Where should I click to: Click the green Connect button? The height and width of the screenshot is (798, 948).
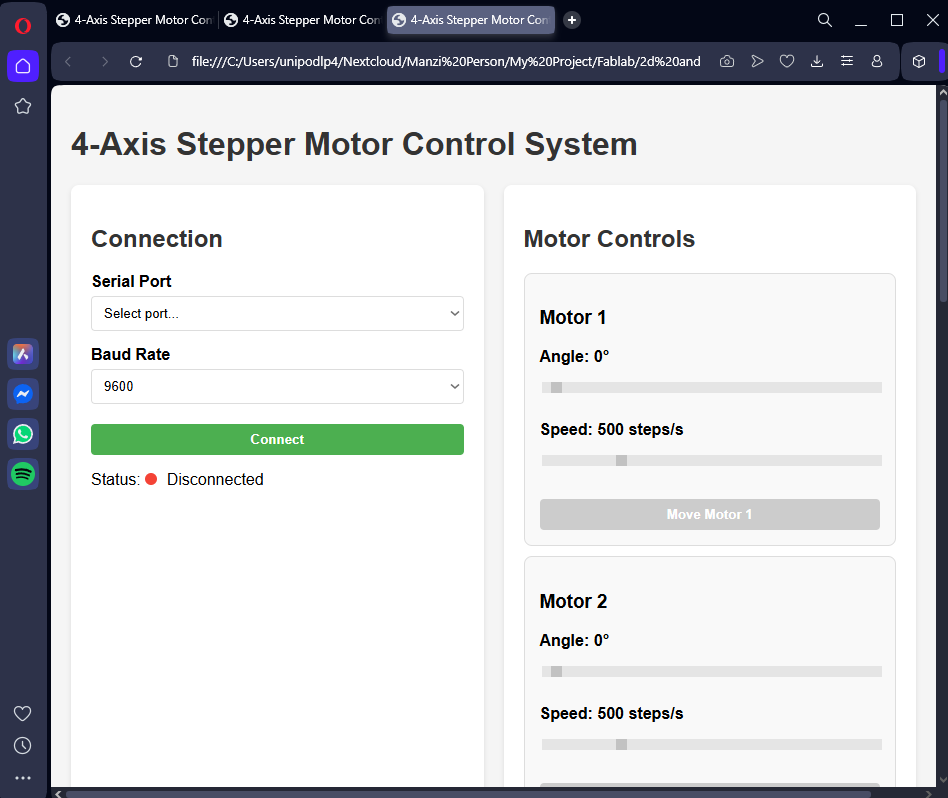278,440
